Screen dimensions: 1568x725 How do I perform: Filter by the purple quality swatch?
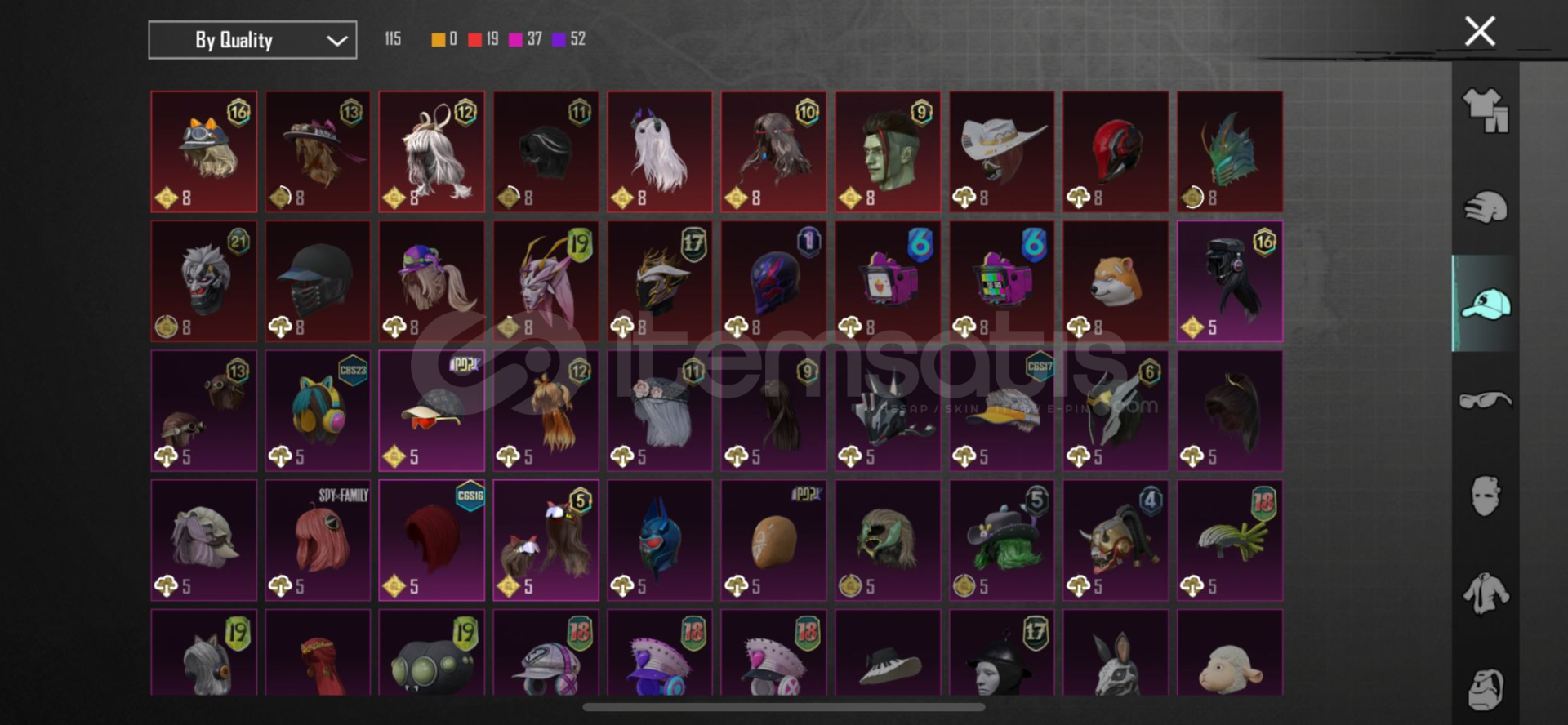point(559,39)
